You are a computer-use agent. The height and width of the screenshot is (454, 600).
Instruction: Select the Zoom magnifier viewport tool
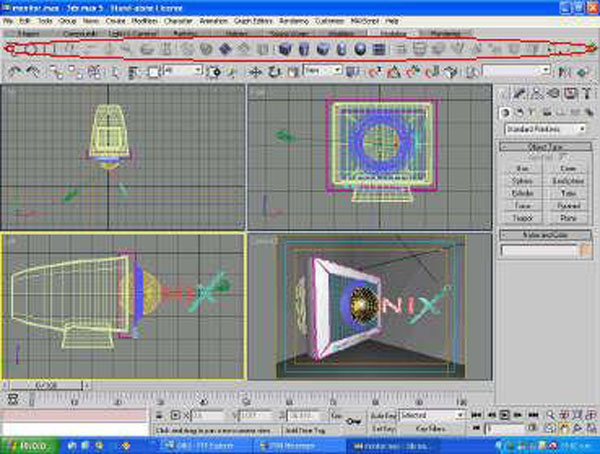point(550,415)
